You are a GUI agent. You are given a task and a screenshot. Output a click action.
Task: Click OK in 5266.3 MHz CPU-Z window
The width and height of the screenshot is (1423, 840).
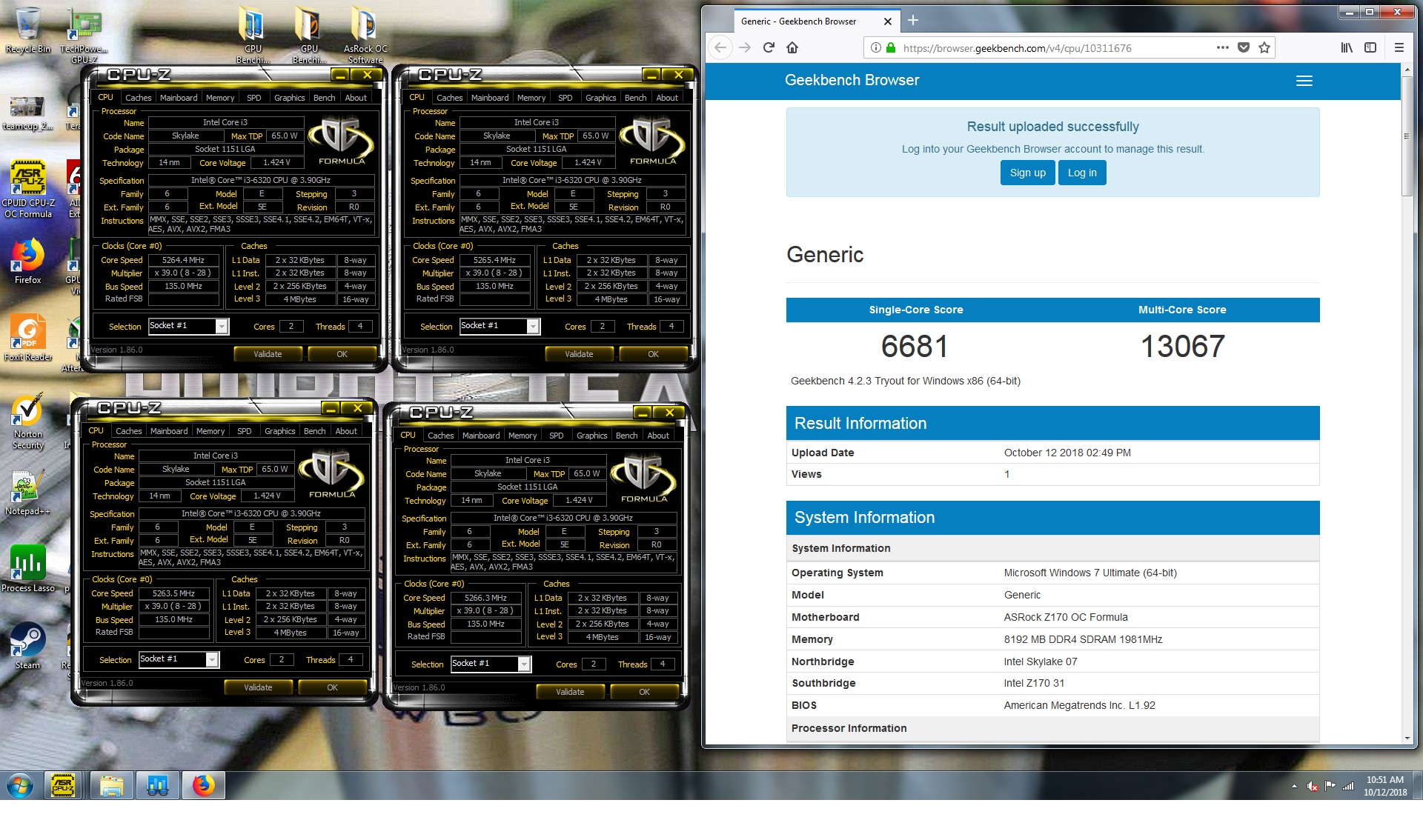tap(644, 693)
